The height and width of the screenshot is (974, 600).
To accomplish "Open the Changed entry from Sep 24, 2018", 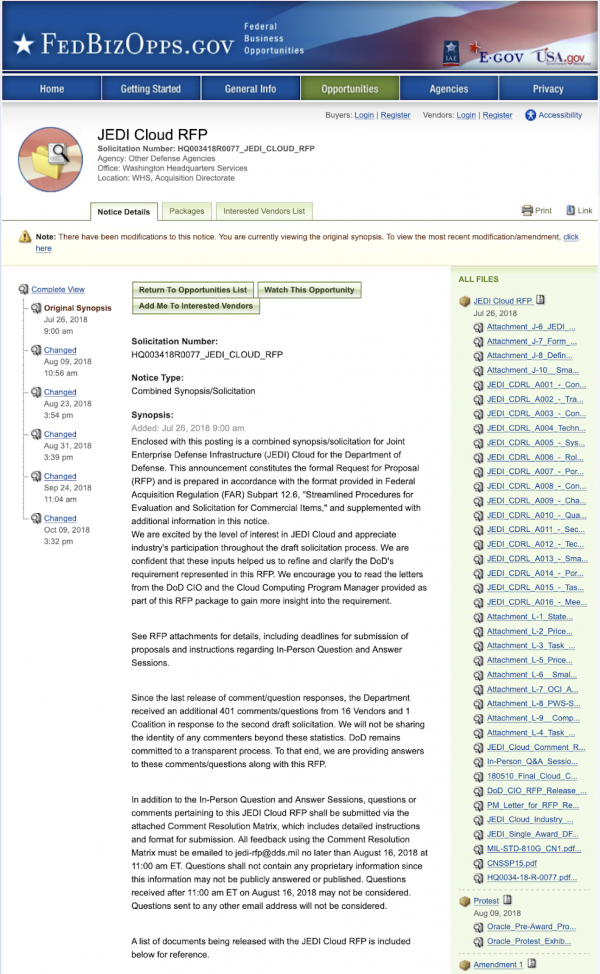I will click(60, 476).
